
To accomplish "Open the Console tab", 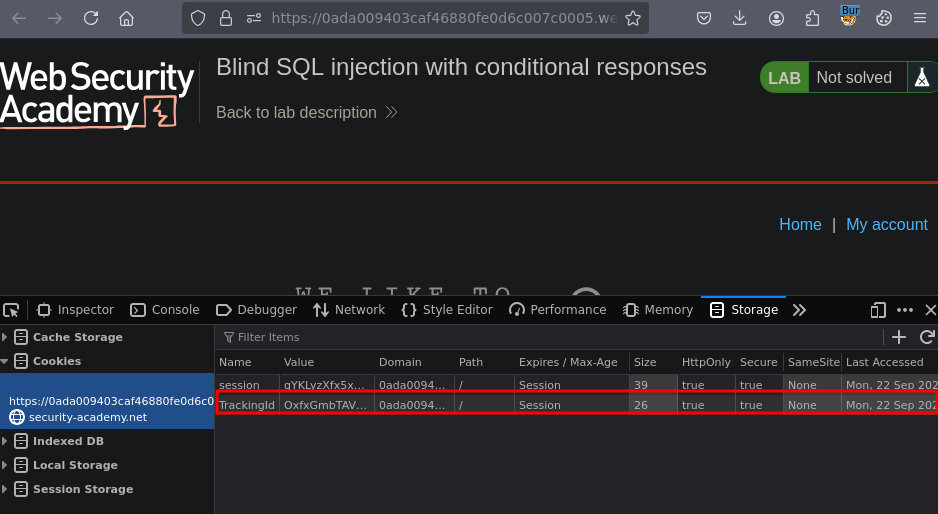I will [165, 310].
